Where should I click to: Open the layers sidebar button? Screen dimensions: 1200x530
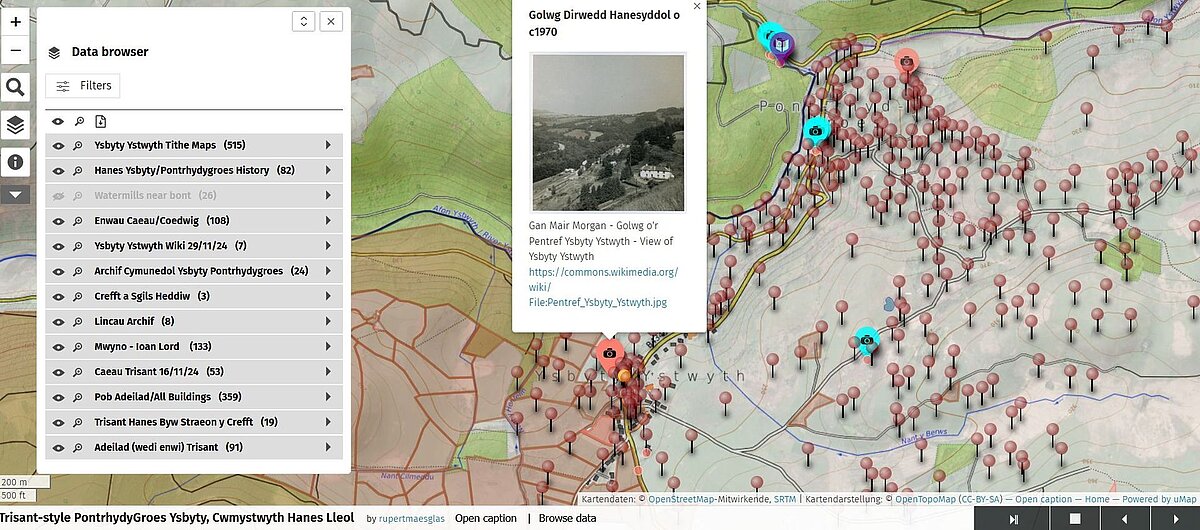[x=15, y=125]
